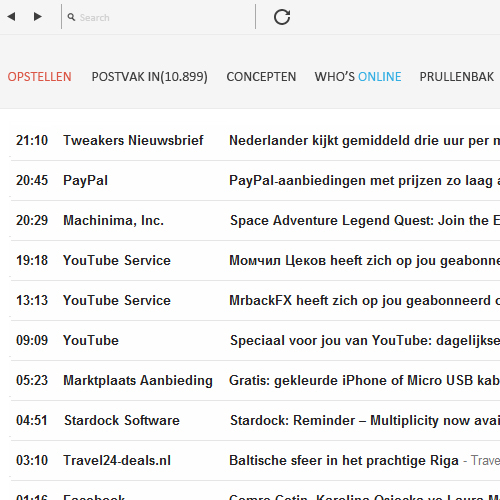Open the Marktplaats Aanbieding email

click(255, 380)
